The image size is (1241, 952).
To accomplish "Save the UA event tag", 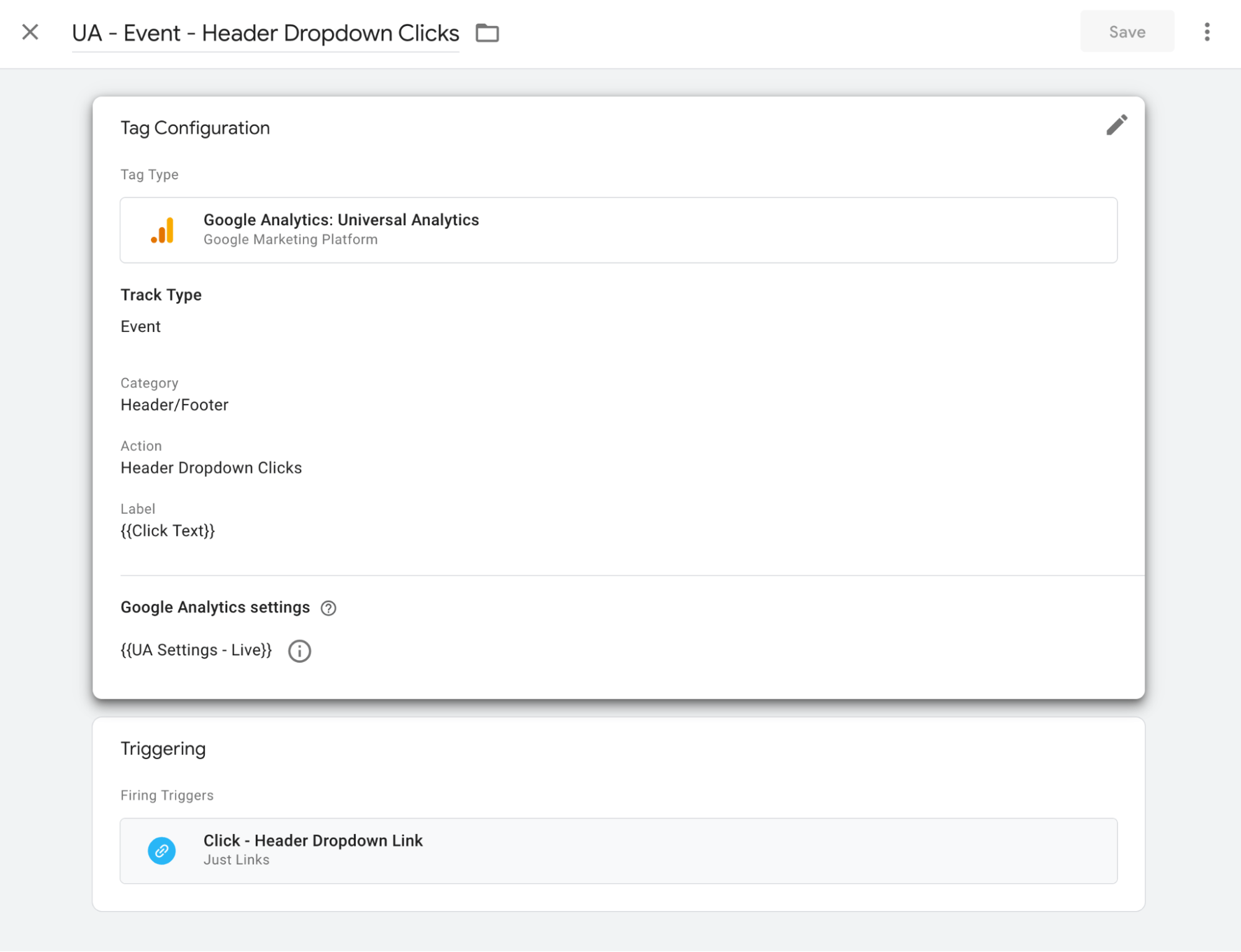I will click(1127, 32).
